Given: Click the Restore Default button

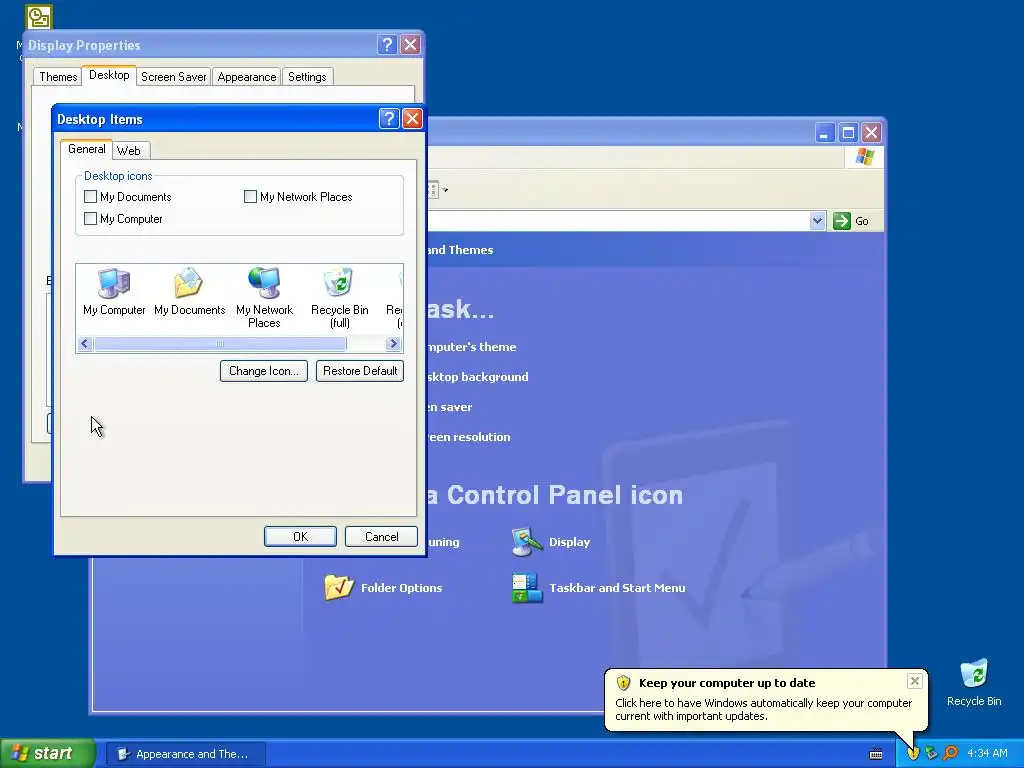Looking at the screenshot, I should click(360, 371).
